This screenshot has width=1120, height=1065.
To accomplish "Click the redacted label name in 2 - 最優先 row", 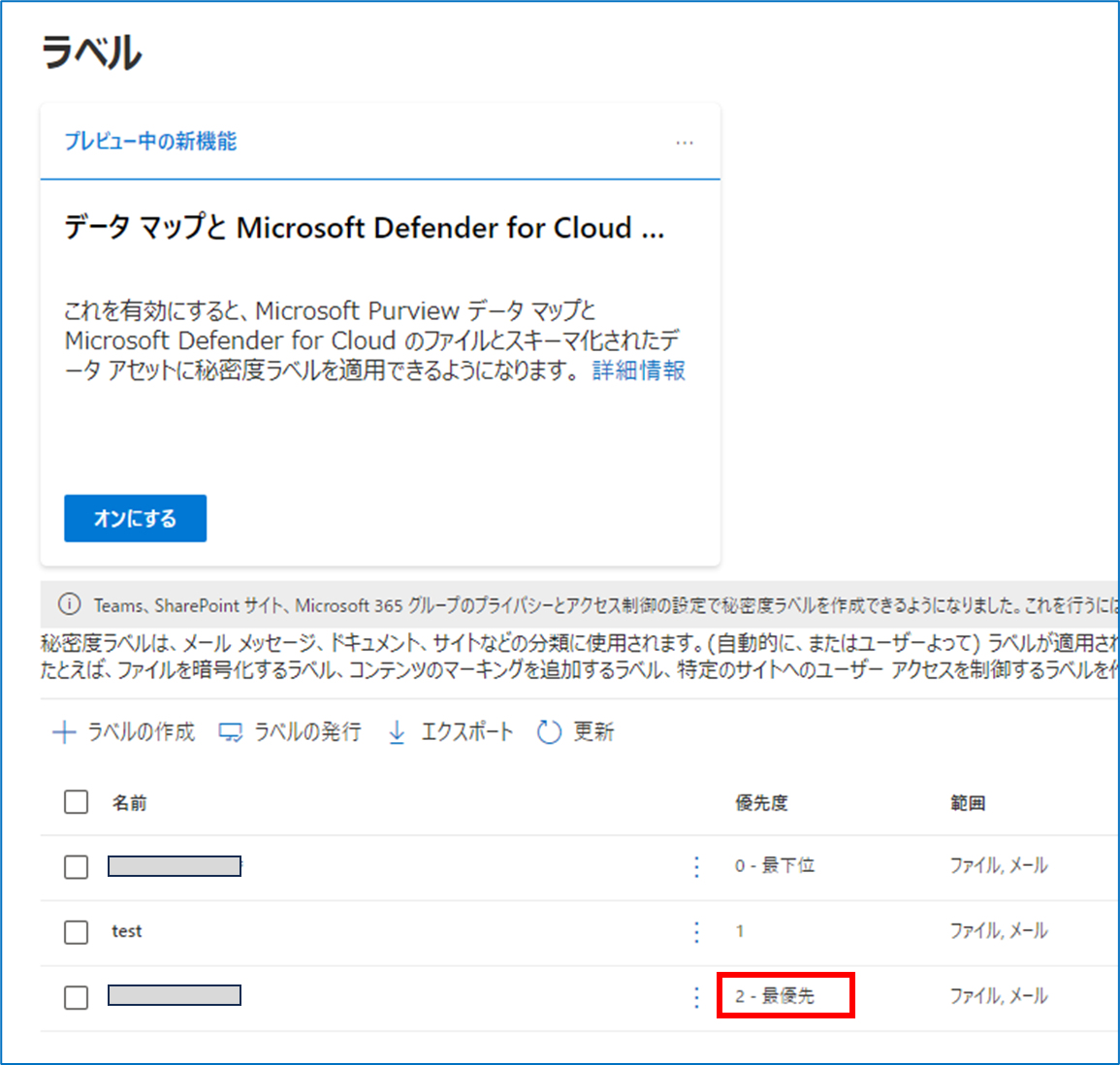I will [175, 995].
